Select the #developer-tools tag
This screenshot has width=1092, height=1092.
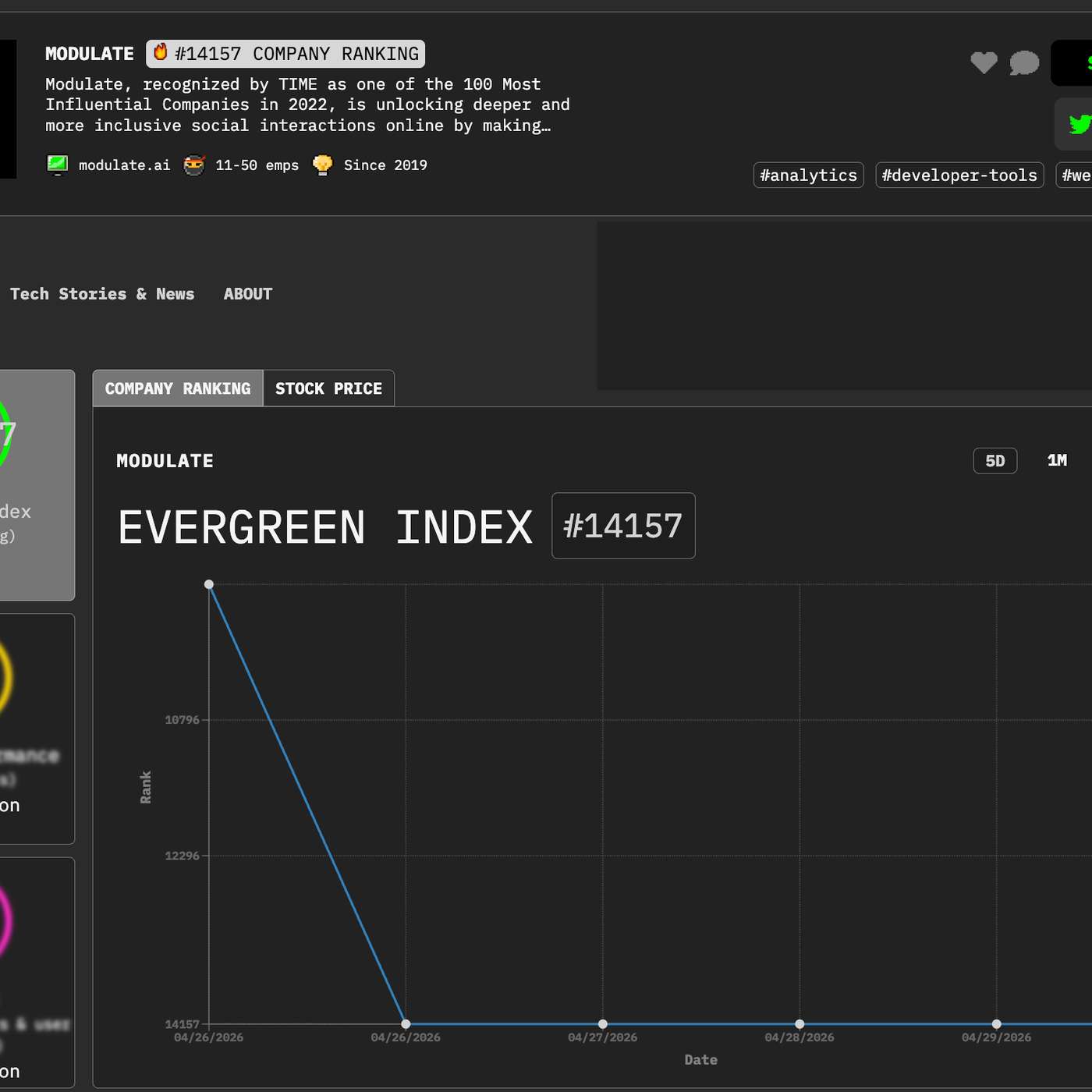[x=959, y=175]
